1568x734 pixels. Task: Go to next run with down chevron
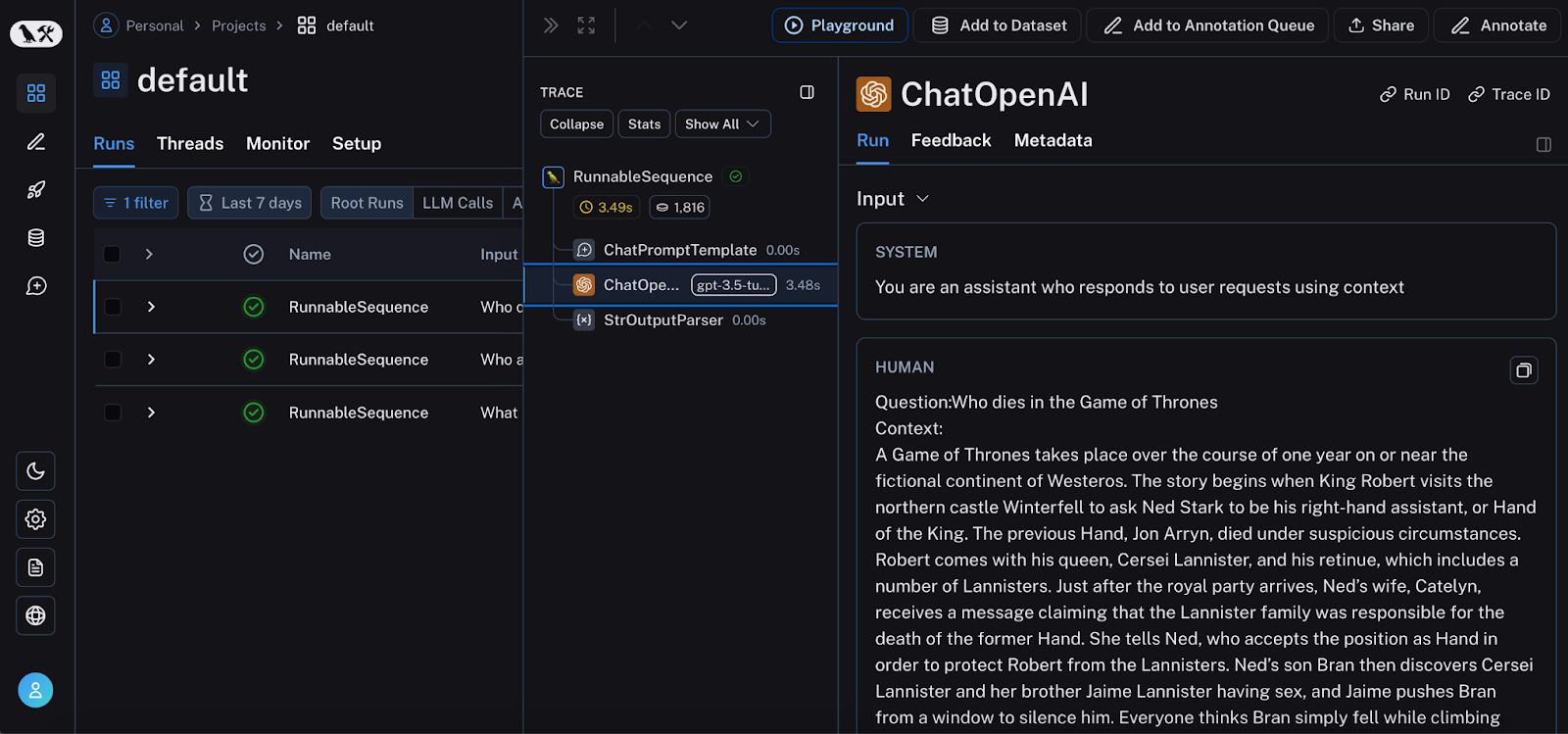[679, 25]
